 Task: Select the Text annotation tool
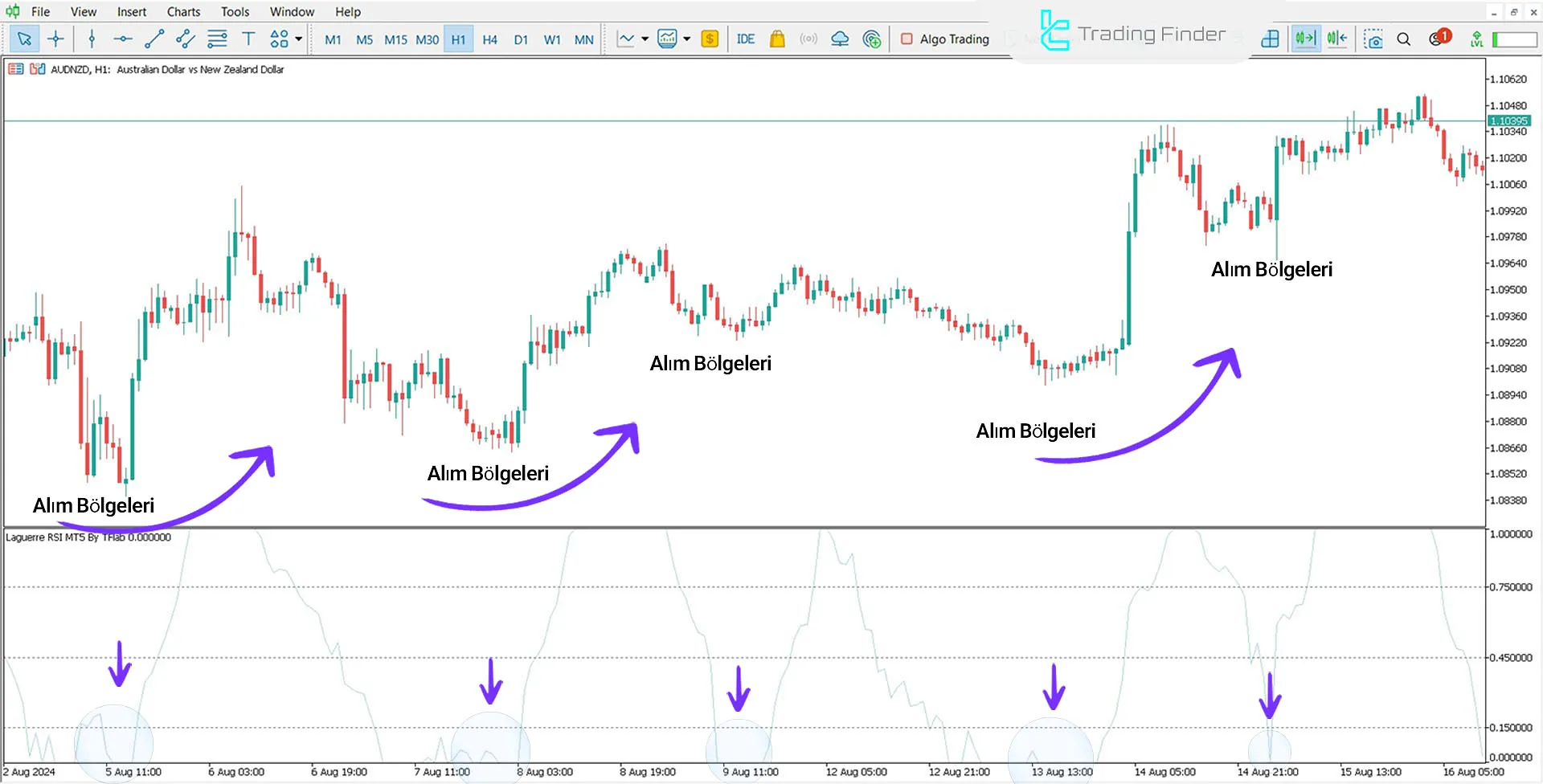(248, 39)
